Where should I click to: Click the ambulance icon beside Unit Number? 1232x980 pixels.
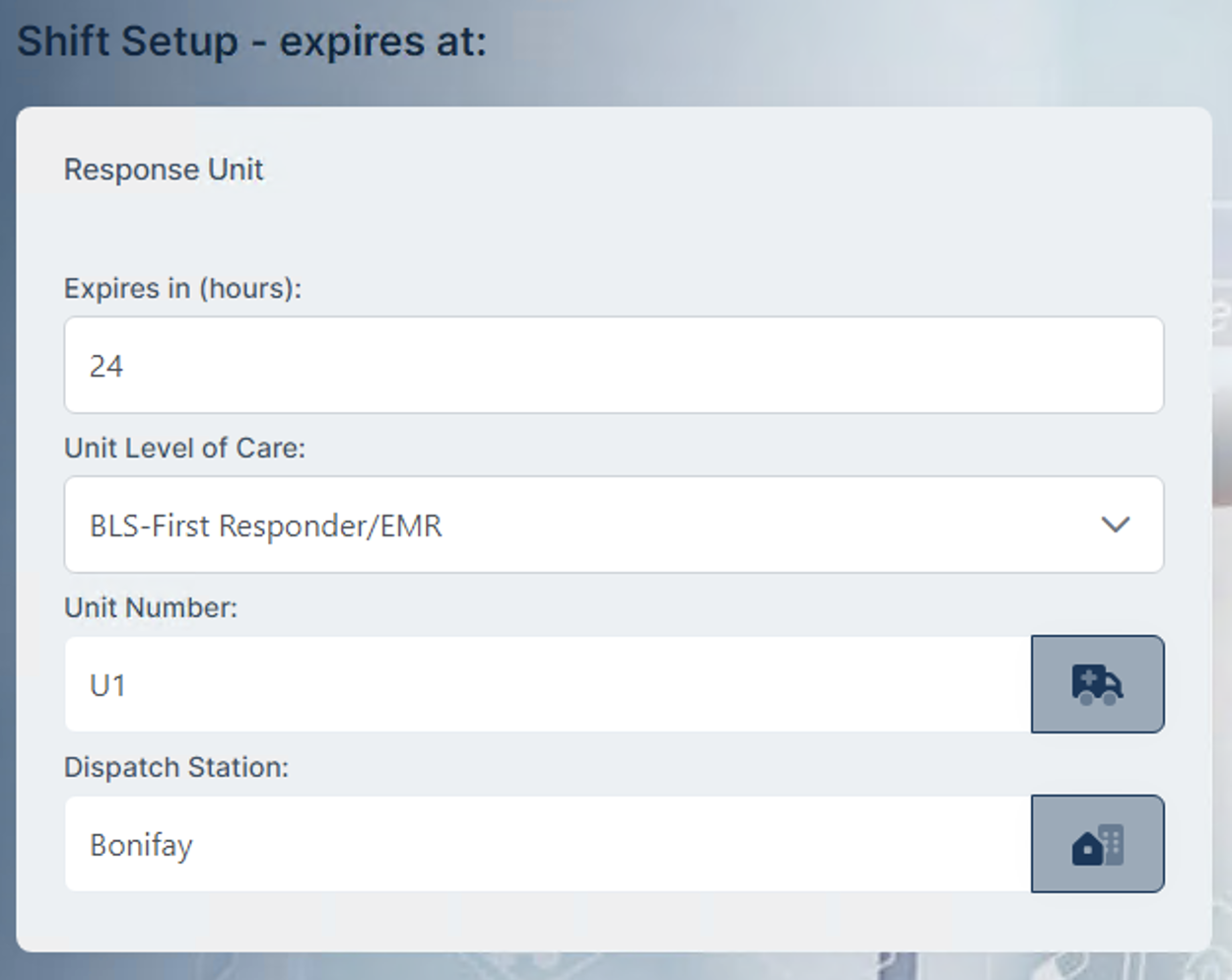[x=1097, y=684]
